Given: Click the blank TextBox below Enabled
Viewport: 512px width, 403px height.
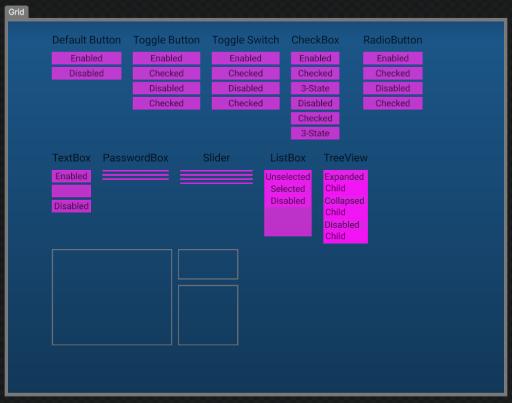Looking at the screenshot, I should click(71, 191).
